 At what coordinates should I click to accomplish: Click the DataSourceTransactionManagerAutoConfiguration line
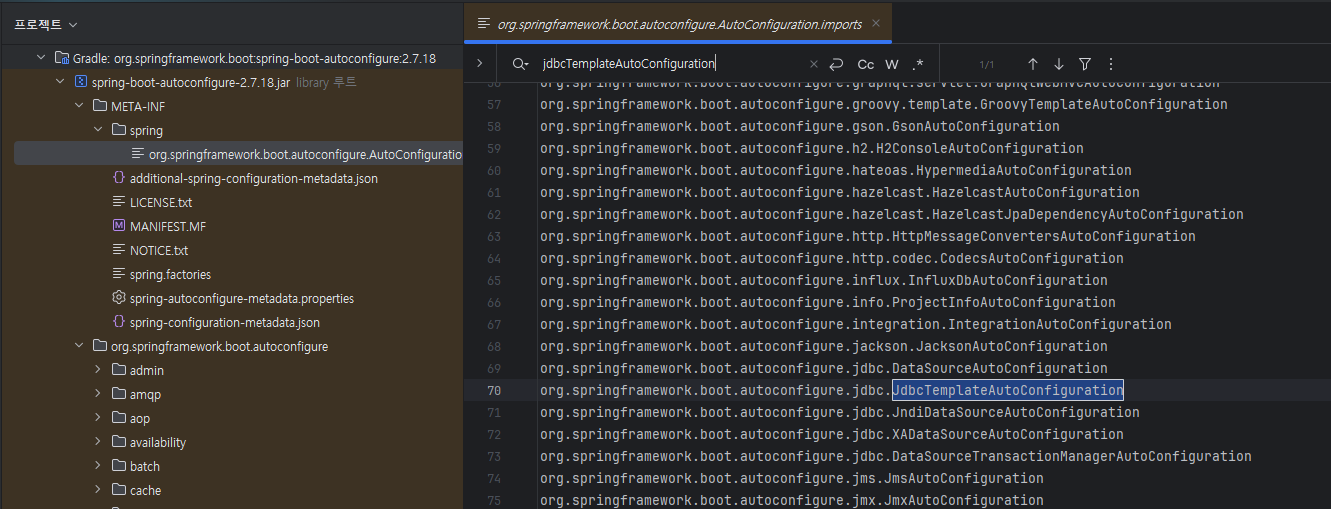tap(896, 456)
